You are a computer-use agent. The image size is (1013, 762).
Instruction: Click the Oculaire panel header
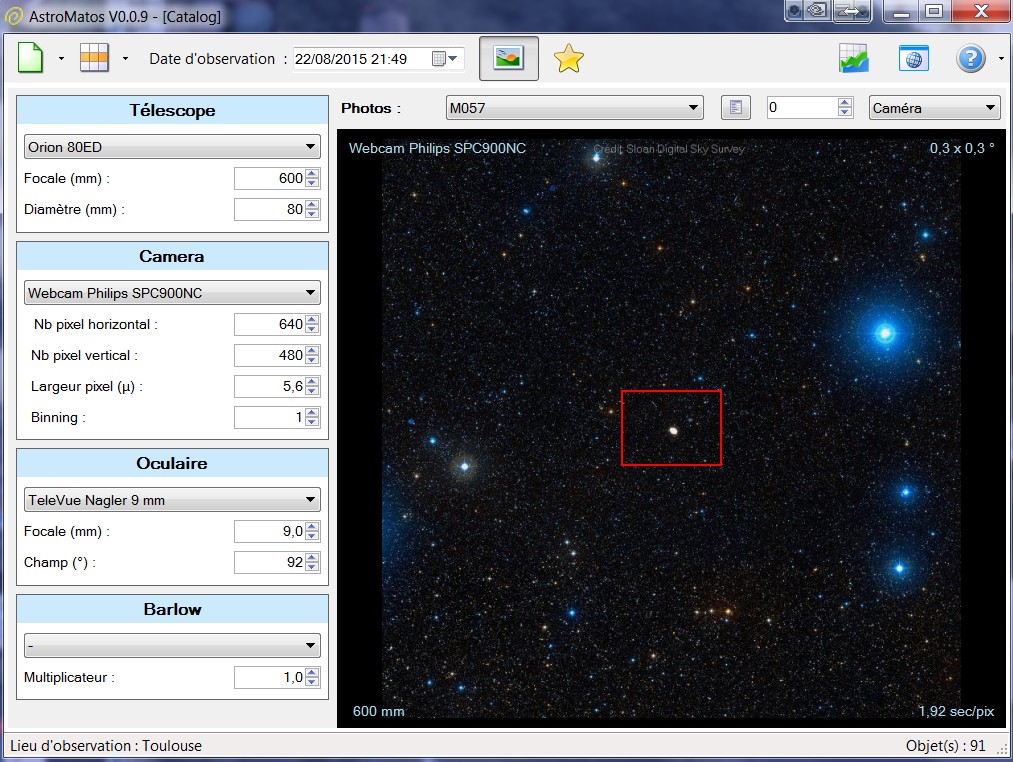(172, 463)
